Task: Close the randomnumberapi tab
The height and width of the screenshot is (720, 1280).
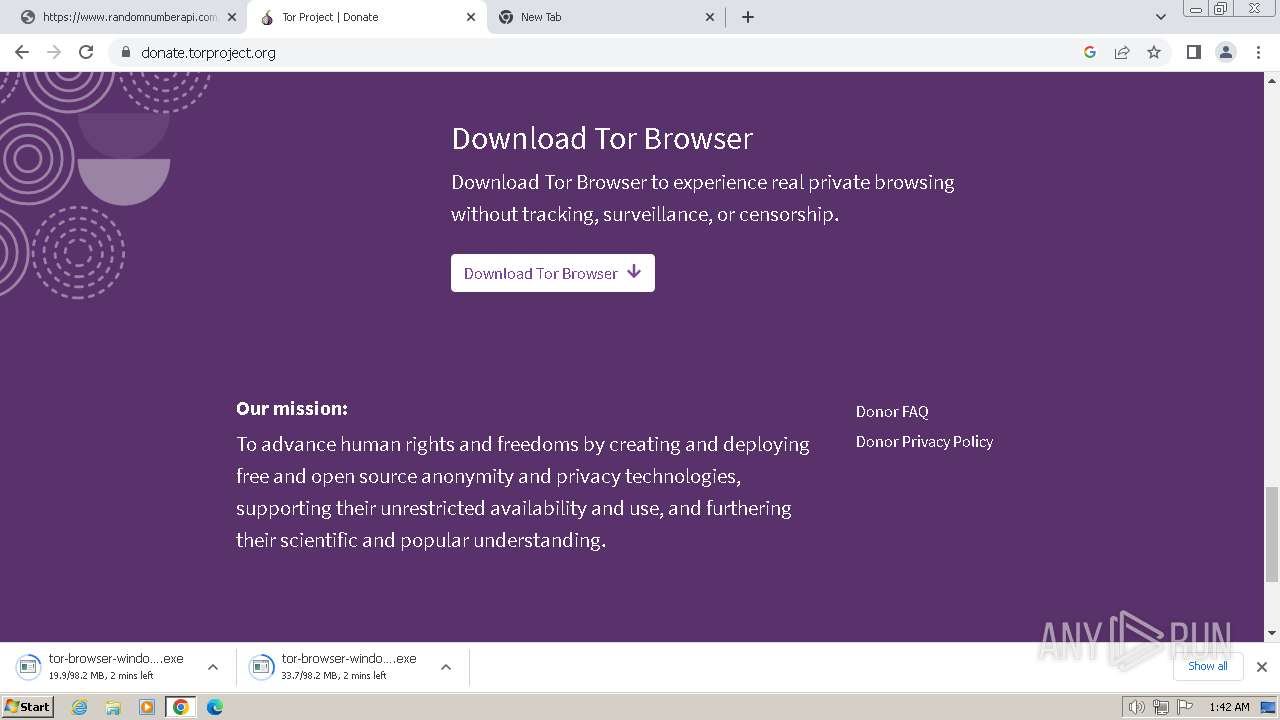Action: point(232,17)
